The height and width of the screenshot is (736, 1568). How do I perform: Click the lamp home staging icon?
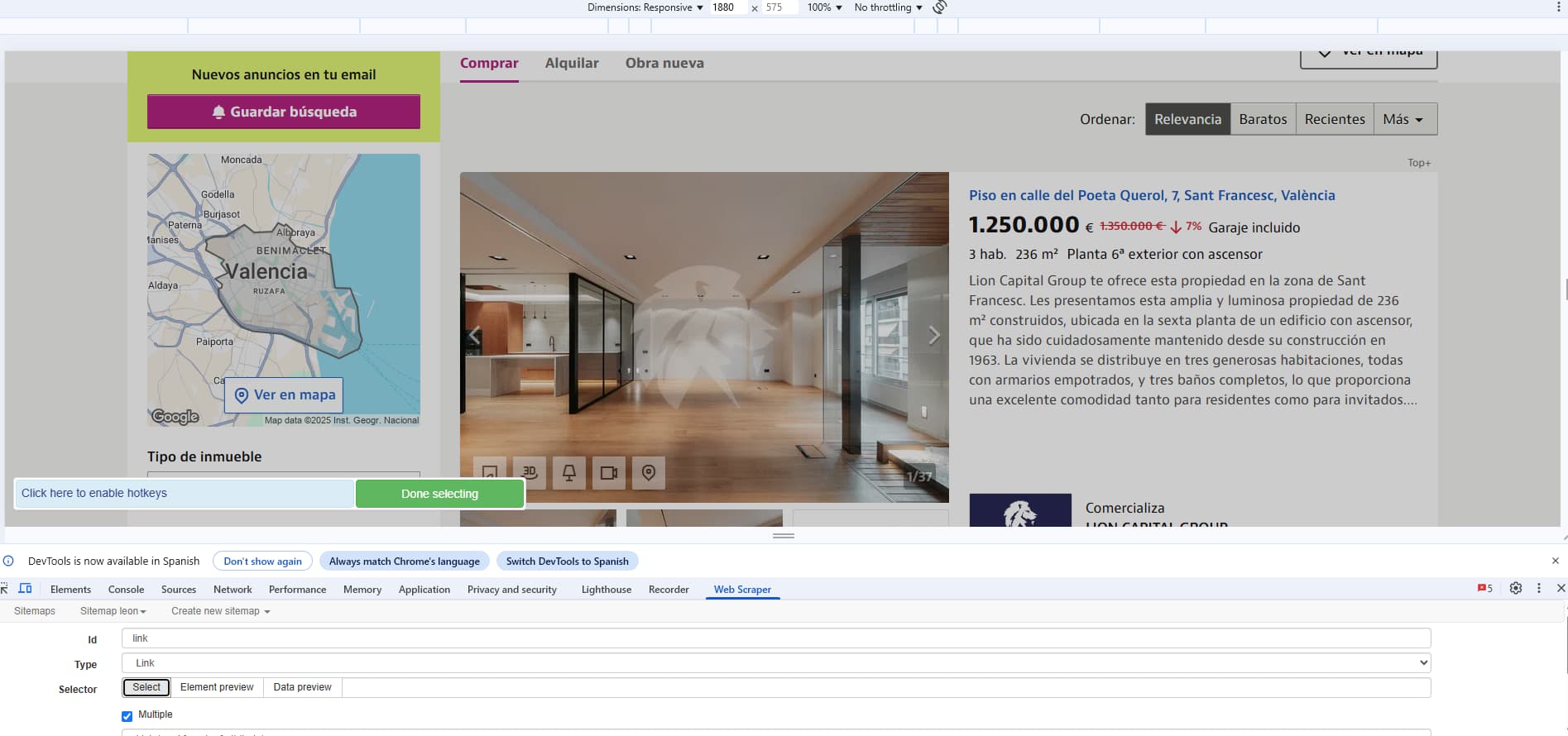click(569, 472)
